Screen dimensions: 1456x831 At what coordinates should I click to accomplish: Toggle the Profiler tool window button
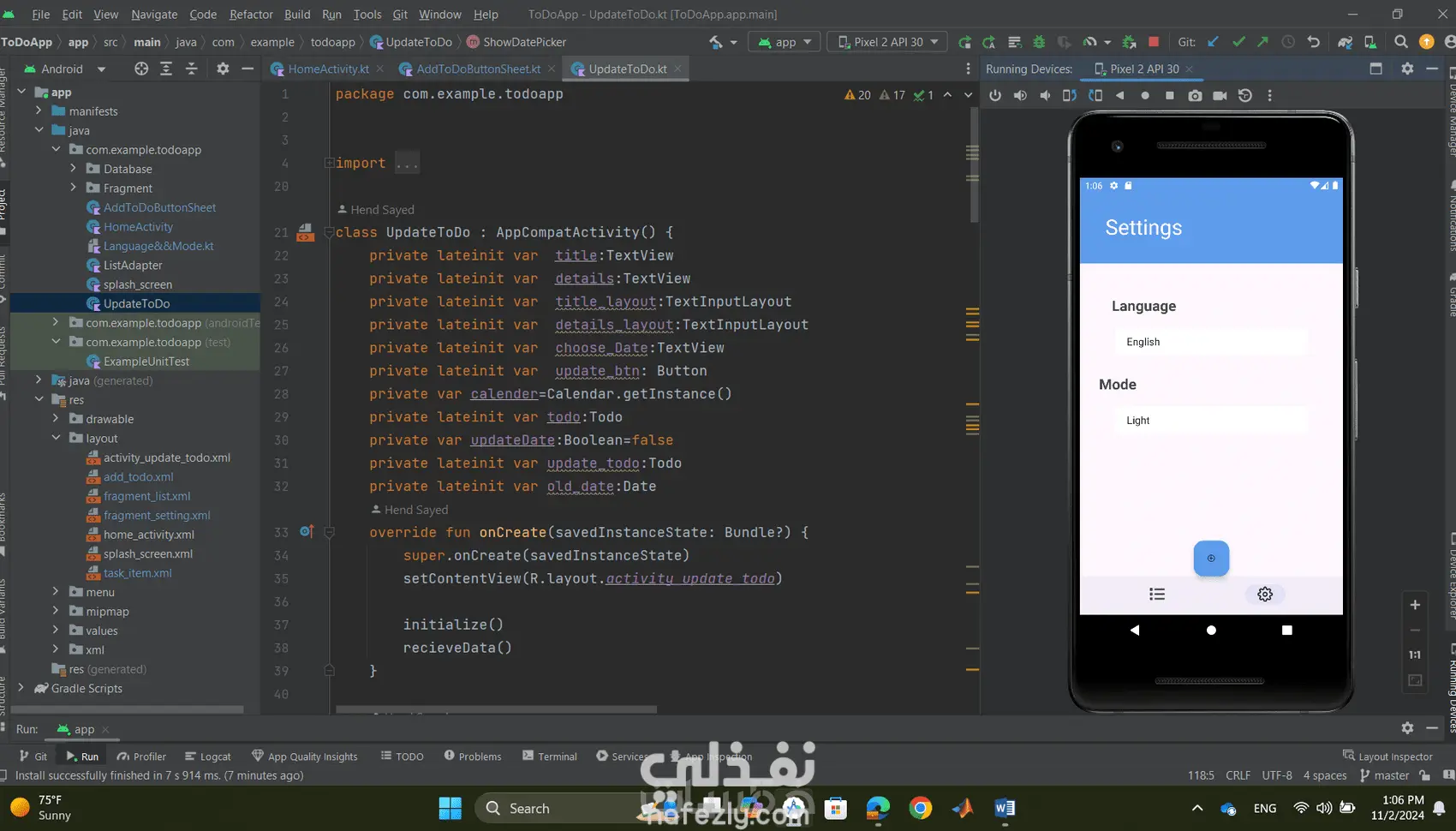coord(142,756)
